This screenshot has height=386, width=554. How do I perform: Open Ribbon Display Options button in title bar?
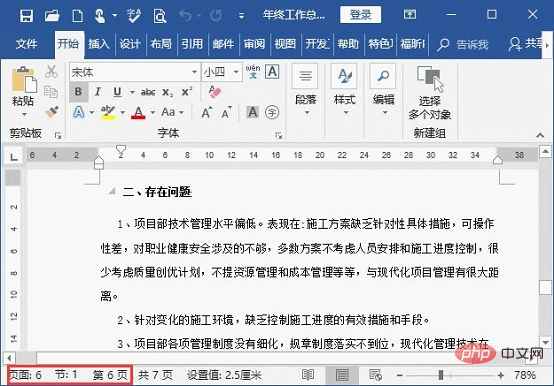pos(410,14)
